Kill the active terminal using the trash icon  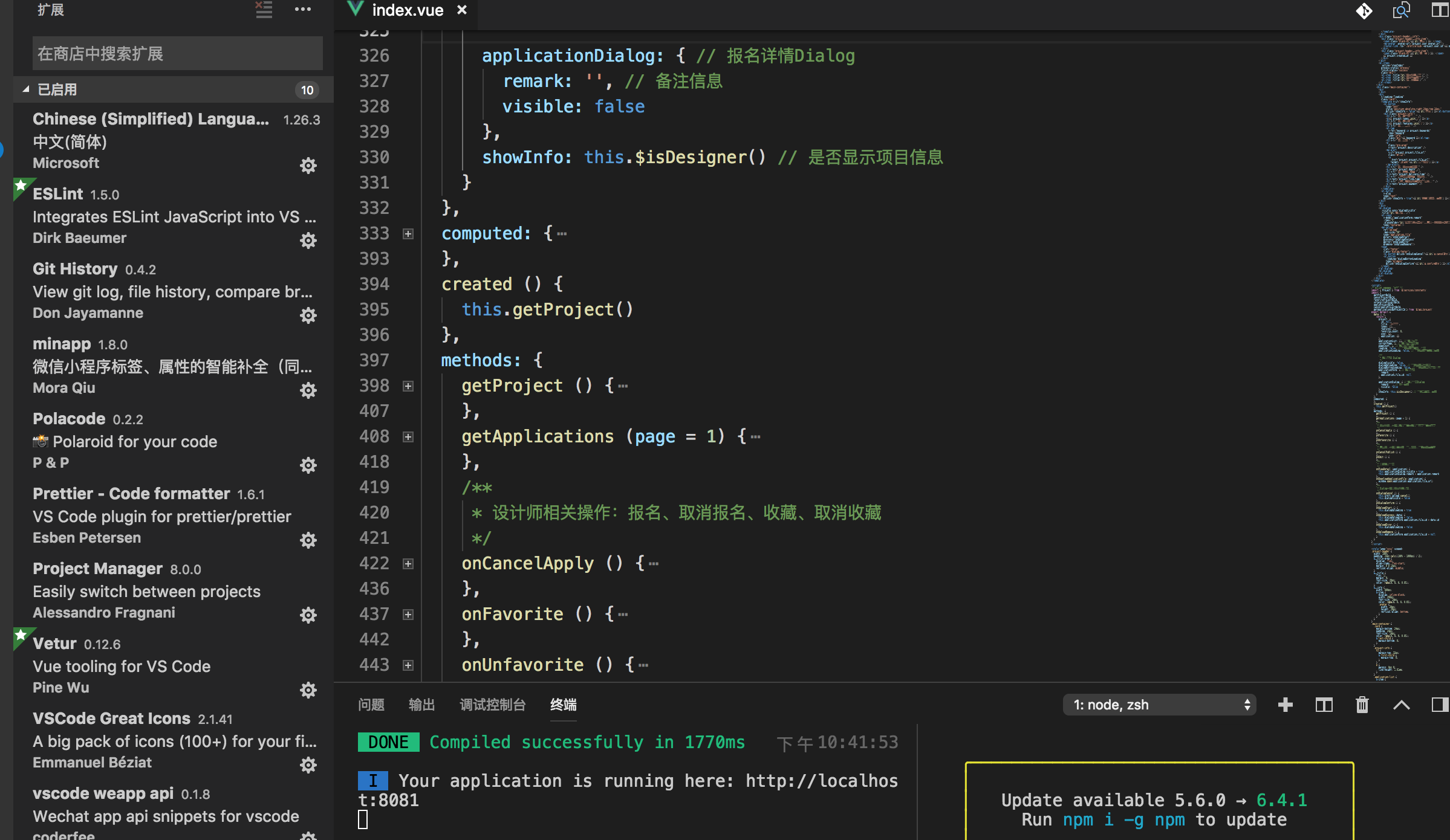tap(1362, 704)
